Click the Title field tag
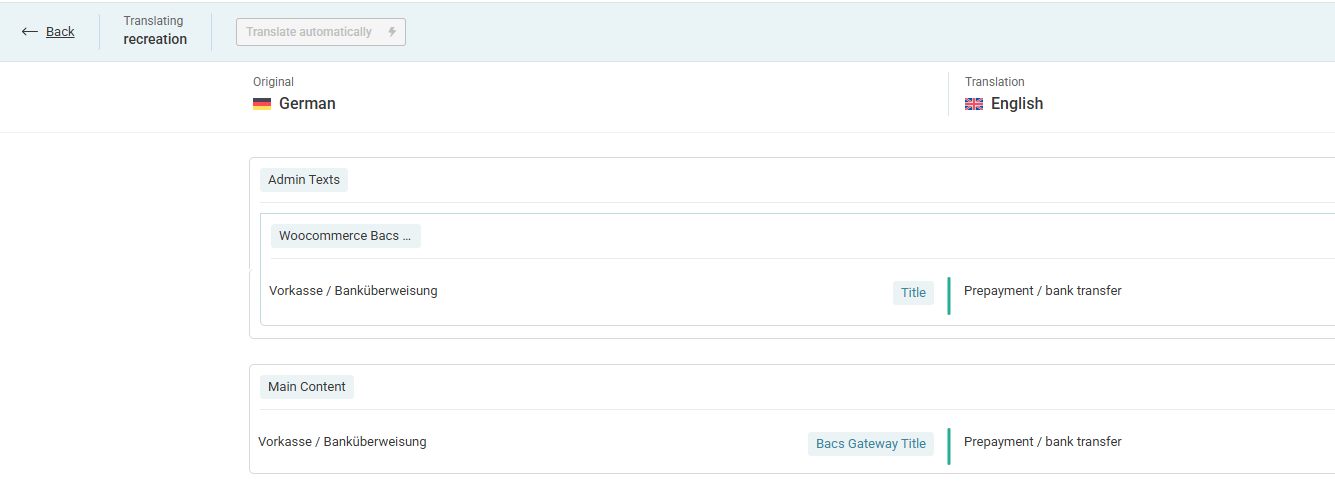1335x496 pixels. [x=913, y=293]
